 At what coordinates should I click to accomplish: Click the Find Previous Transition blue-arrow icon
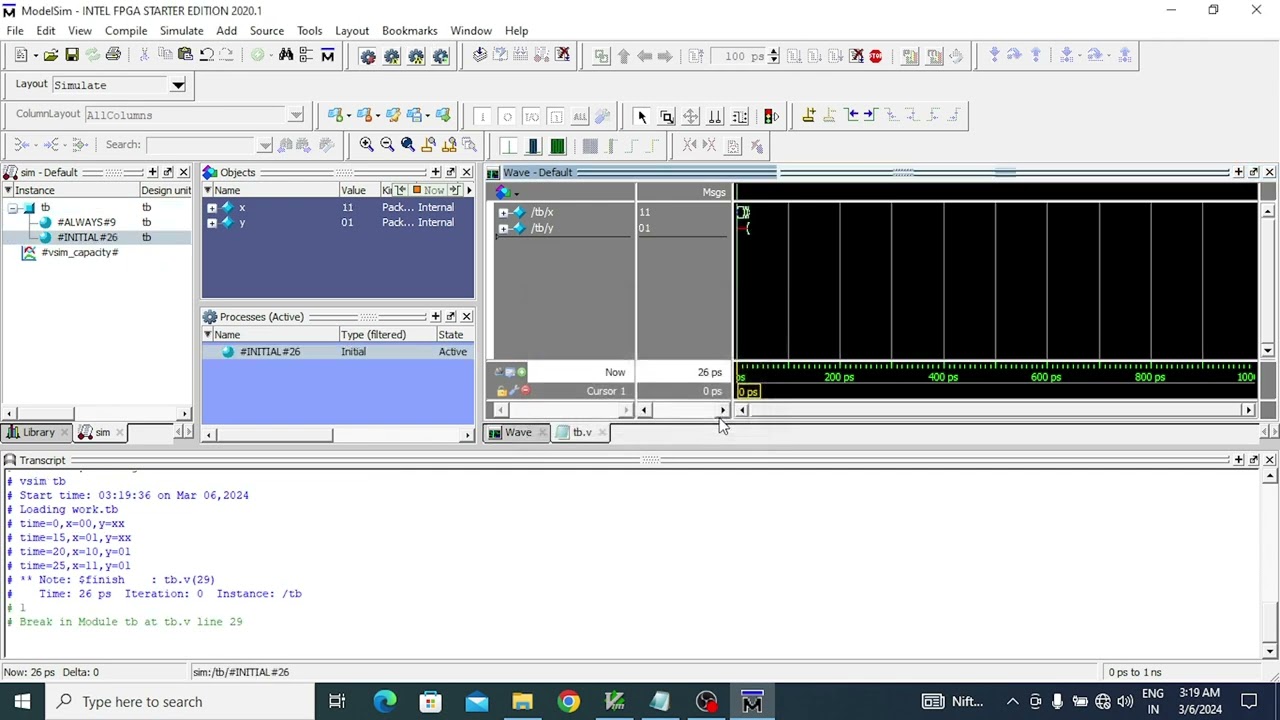(x=851, y=116)
